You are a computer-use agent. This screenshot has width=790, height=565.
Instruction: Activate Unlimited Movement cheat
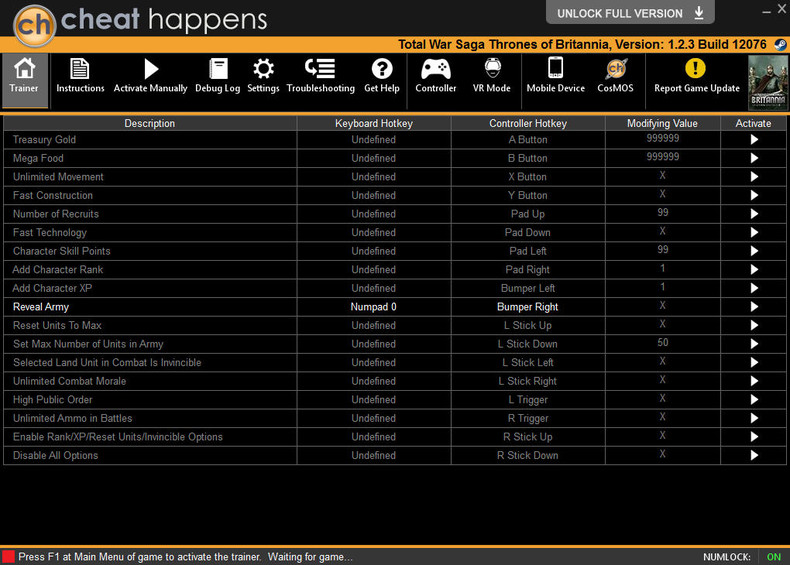754,177
